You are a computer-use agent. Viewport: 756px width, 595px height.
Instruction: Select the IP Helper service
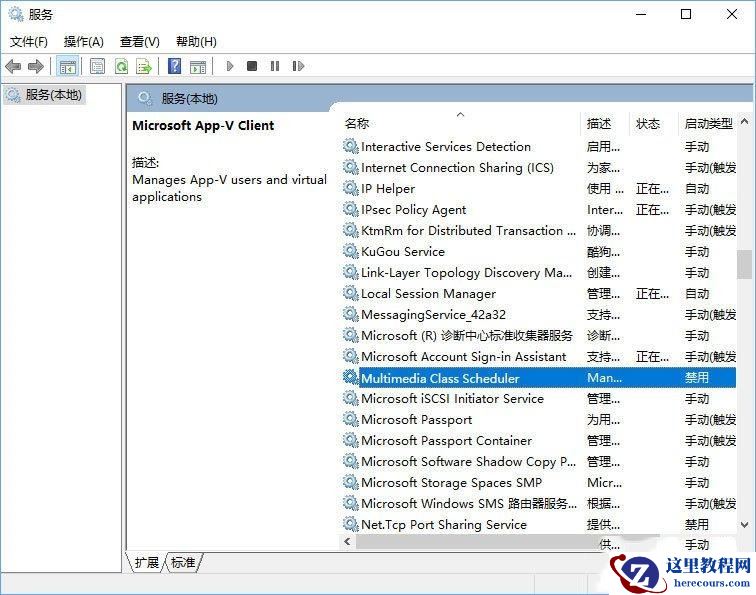click(539, 189)
